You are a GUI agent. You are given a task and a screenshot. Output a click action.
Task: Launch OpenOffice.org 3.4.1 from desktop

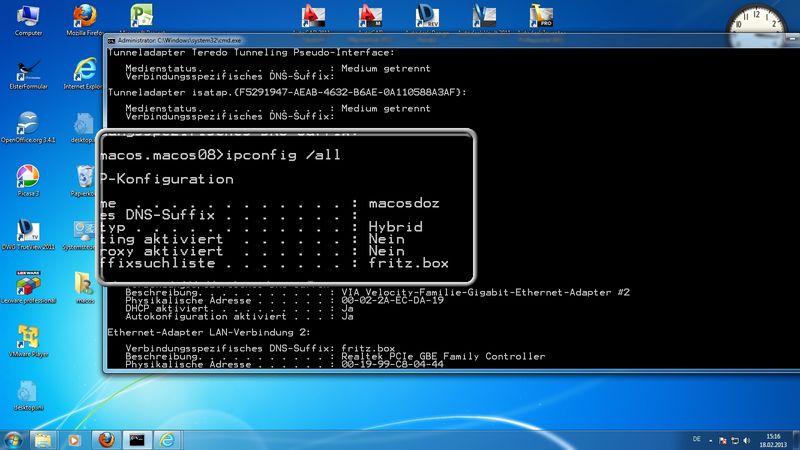[28, 124]
